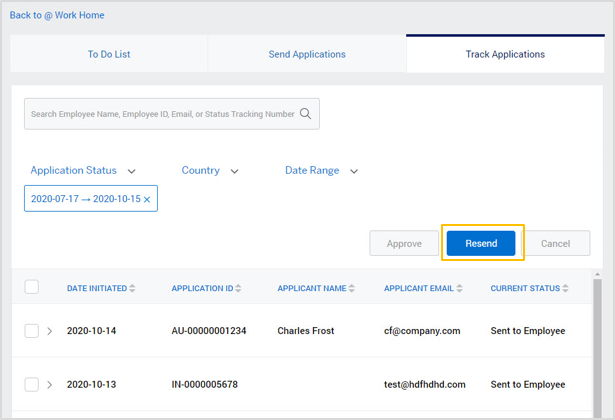Image resolution: width=615 pixels, height=420 pixels.
Task: Expand the Charles Frost application row
Action: click(x=50, y=331)
